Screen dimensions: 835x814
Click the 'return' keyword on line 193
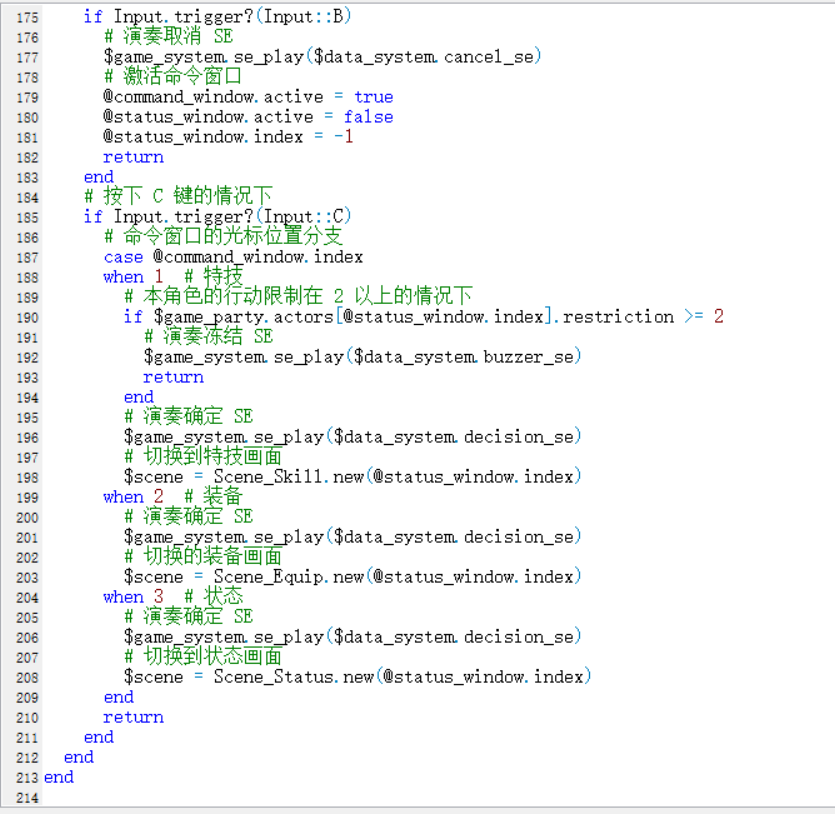click(173, 377)
